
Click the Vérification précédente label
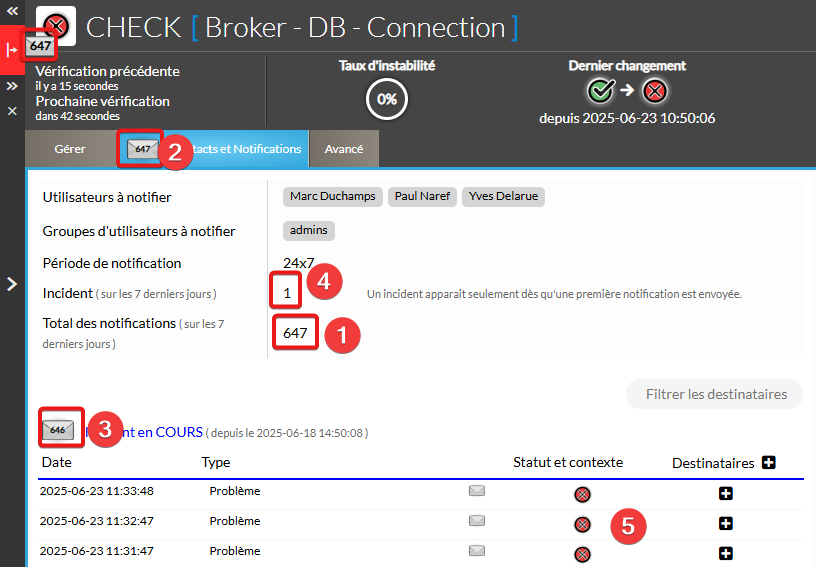click(x=107, y=71)
